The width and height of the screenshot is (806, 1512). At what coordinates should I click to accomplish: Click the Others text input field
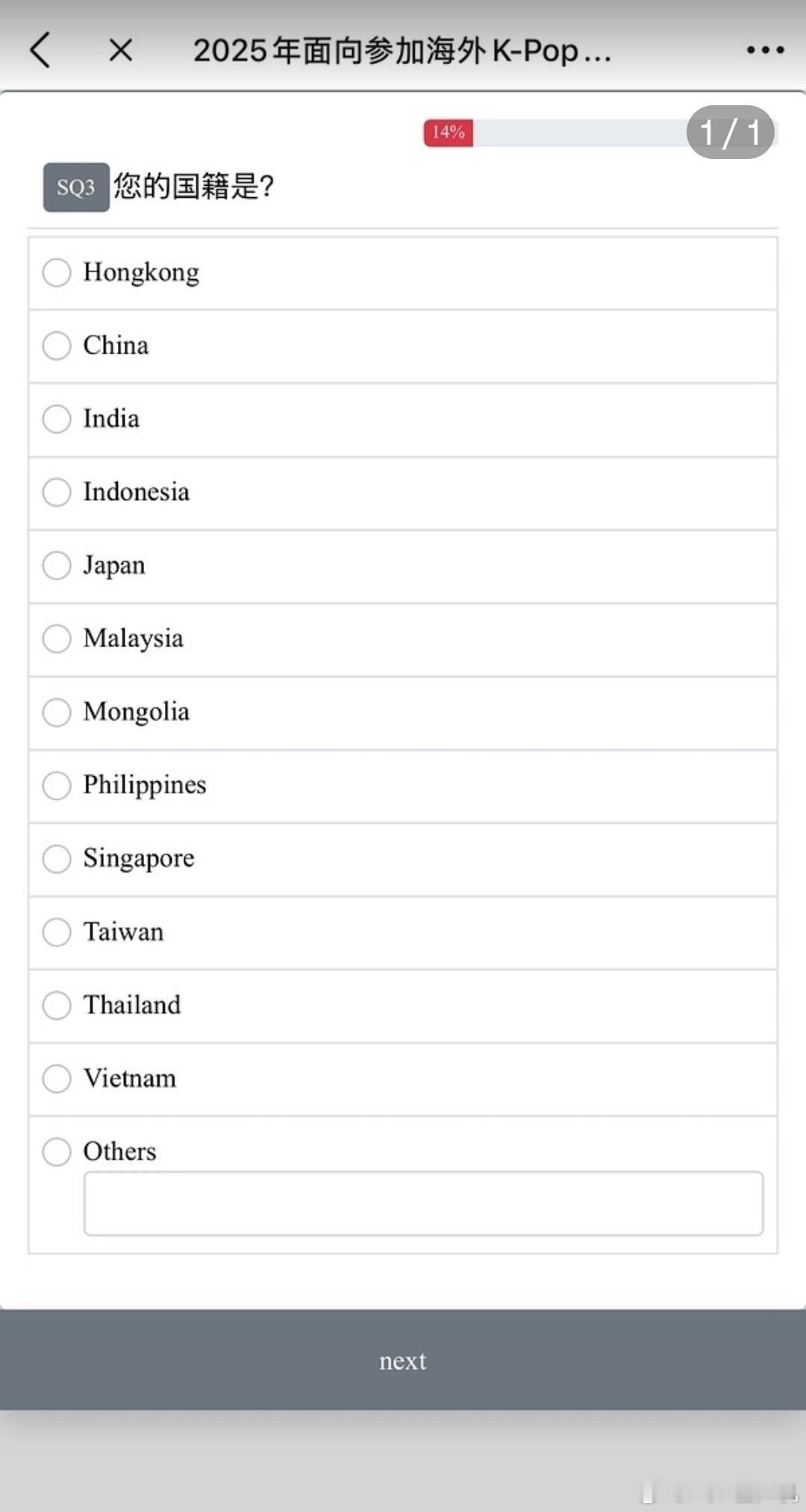423,1203
